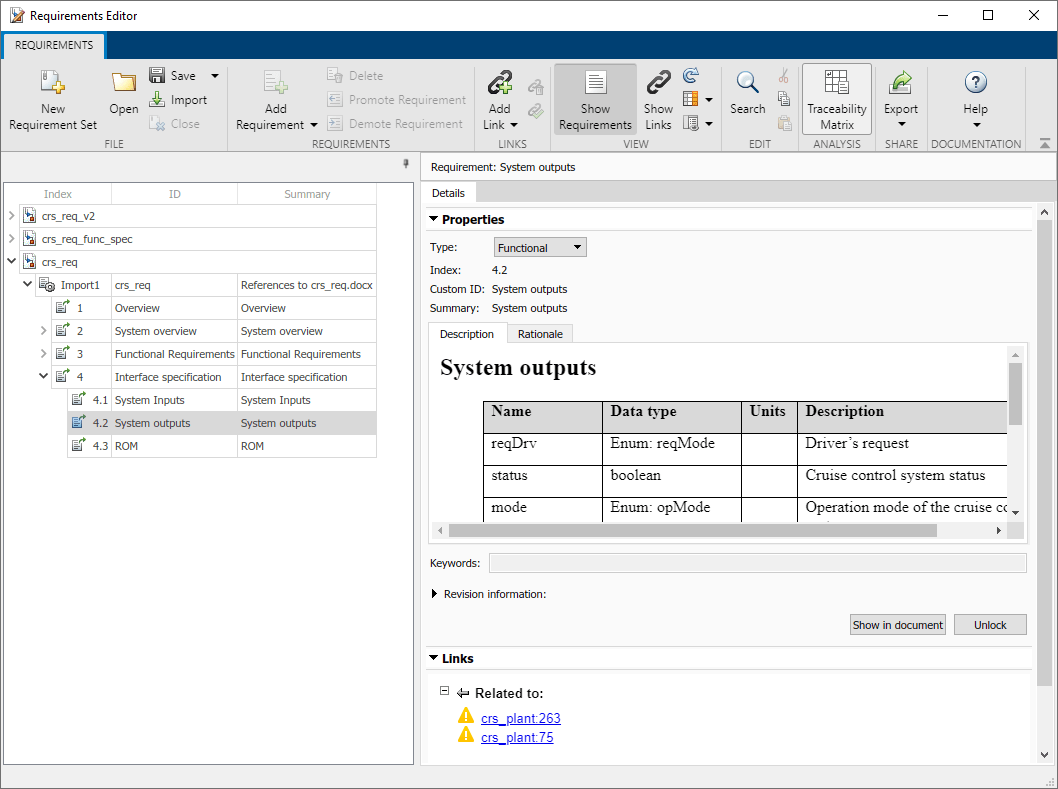Screen dimensions: 1058x789
Task: Open the Type dropdown showing Functional
Action: pos(540,248)
